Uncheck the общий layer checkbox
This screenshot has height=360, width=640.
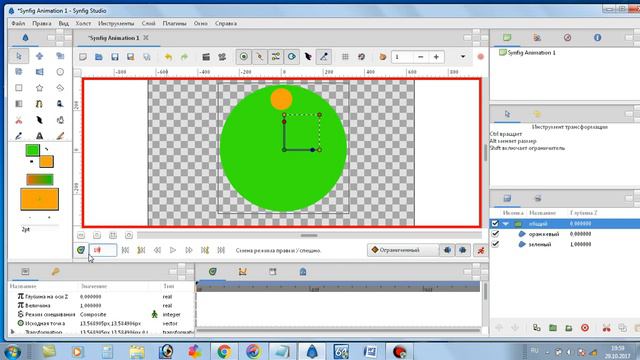495,224
